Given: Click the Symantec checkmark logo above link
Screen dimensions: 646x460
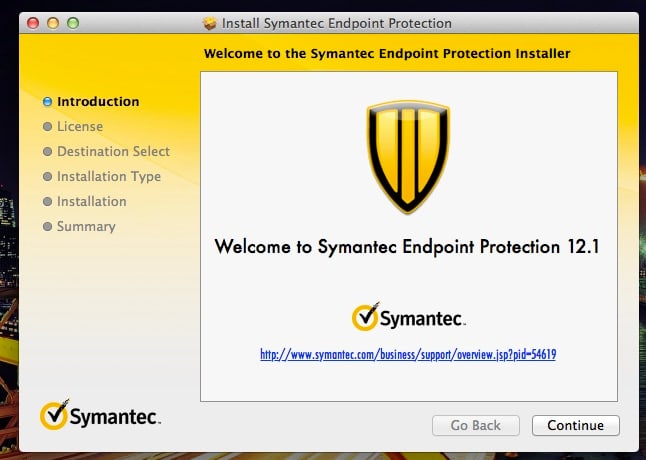Looking at the screenshot, I should click(x=408, y=317).
